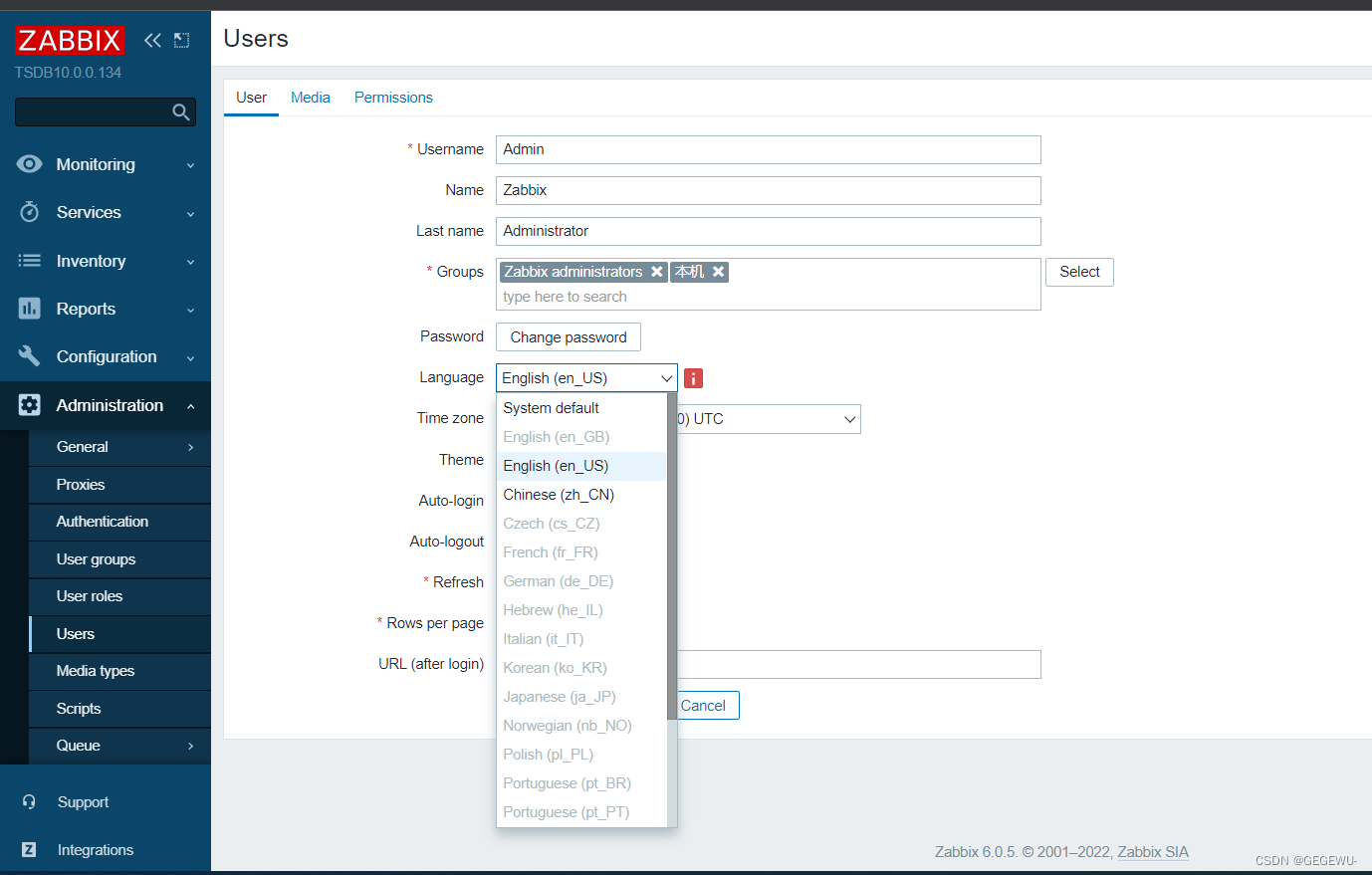Viewport: 1372px width, 875px height.
Task: Click the Monitoring eye icon
Action: tap(30, 164)
